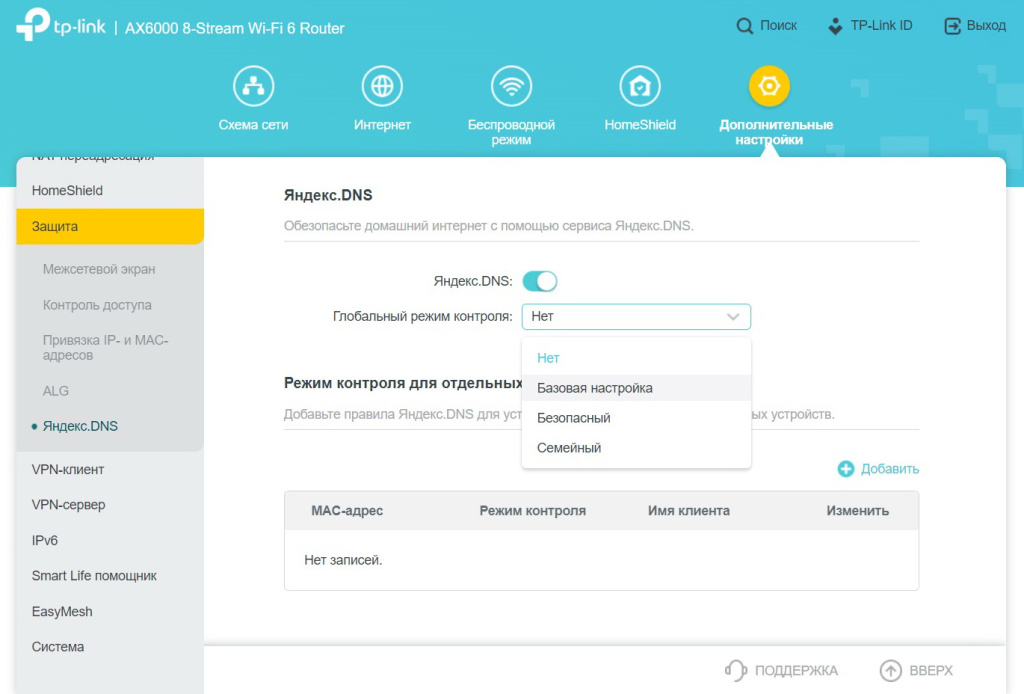Click the Нет записей. table text

[x=344, y=560]
